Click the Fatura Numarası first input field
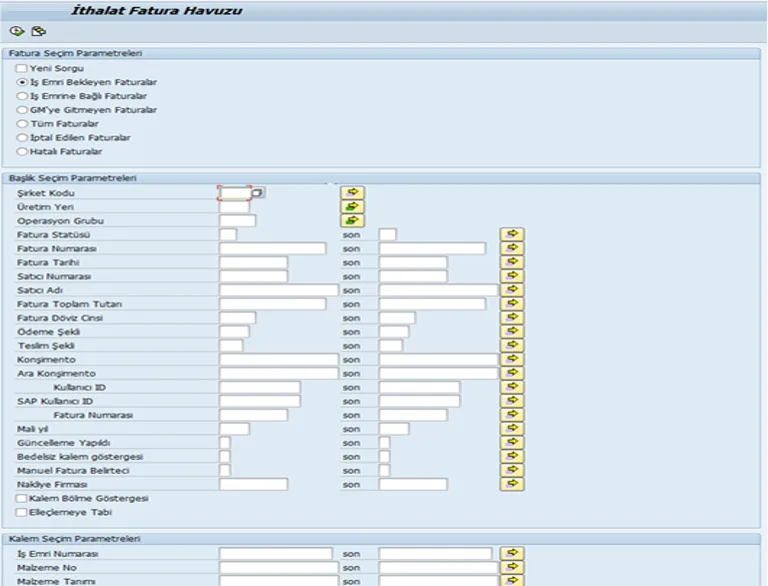768x586 pixels. click(273, 248)
